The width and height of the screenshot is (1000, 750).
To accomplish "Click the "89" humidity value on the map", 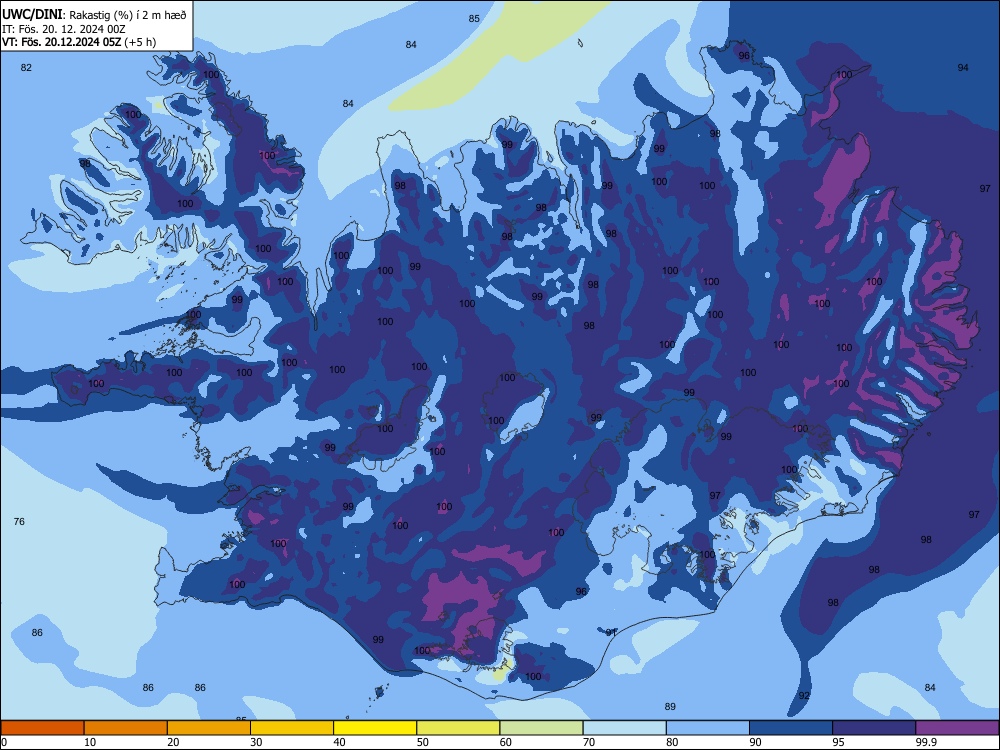I will [x=670, y=707].
